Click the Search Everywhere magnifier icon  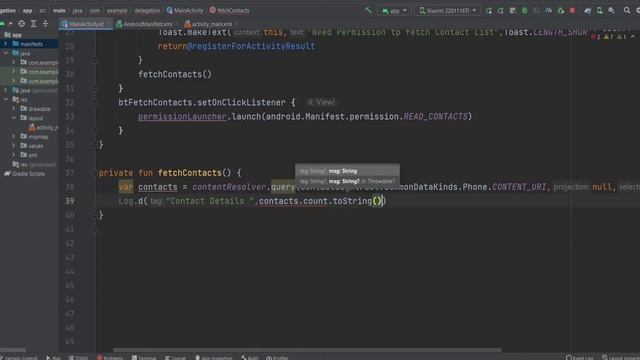pyautogui.click(x=627, y=11)
